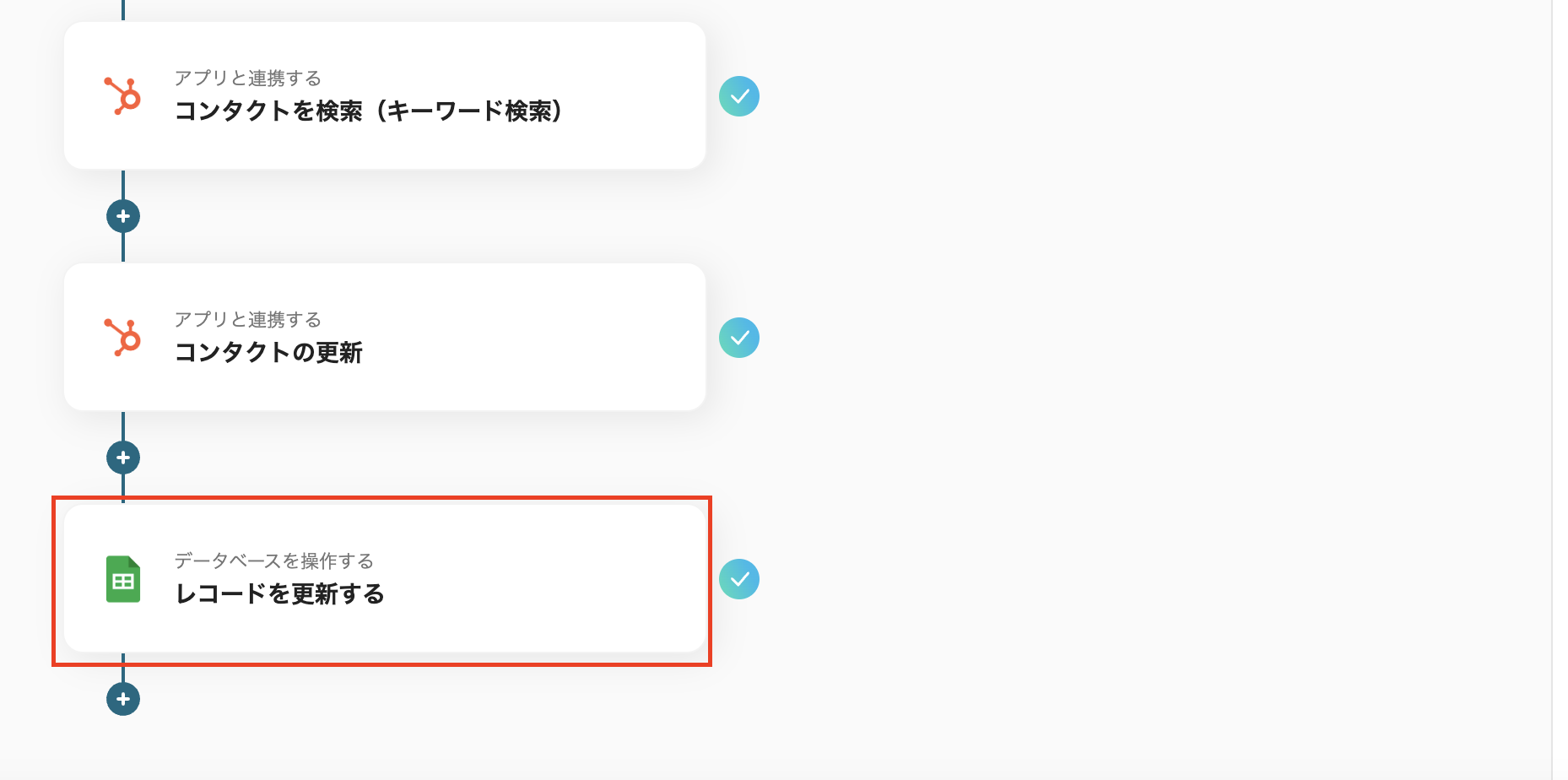Click the HubSpot icon on the コンタクトの更新 step

point(122,337)
